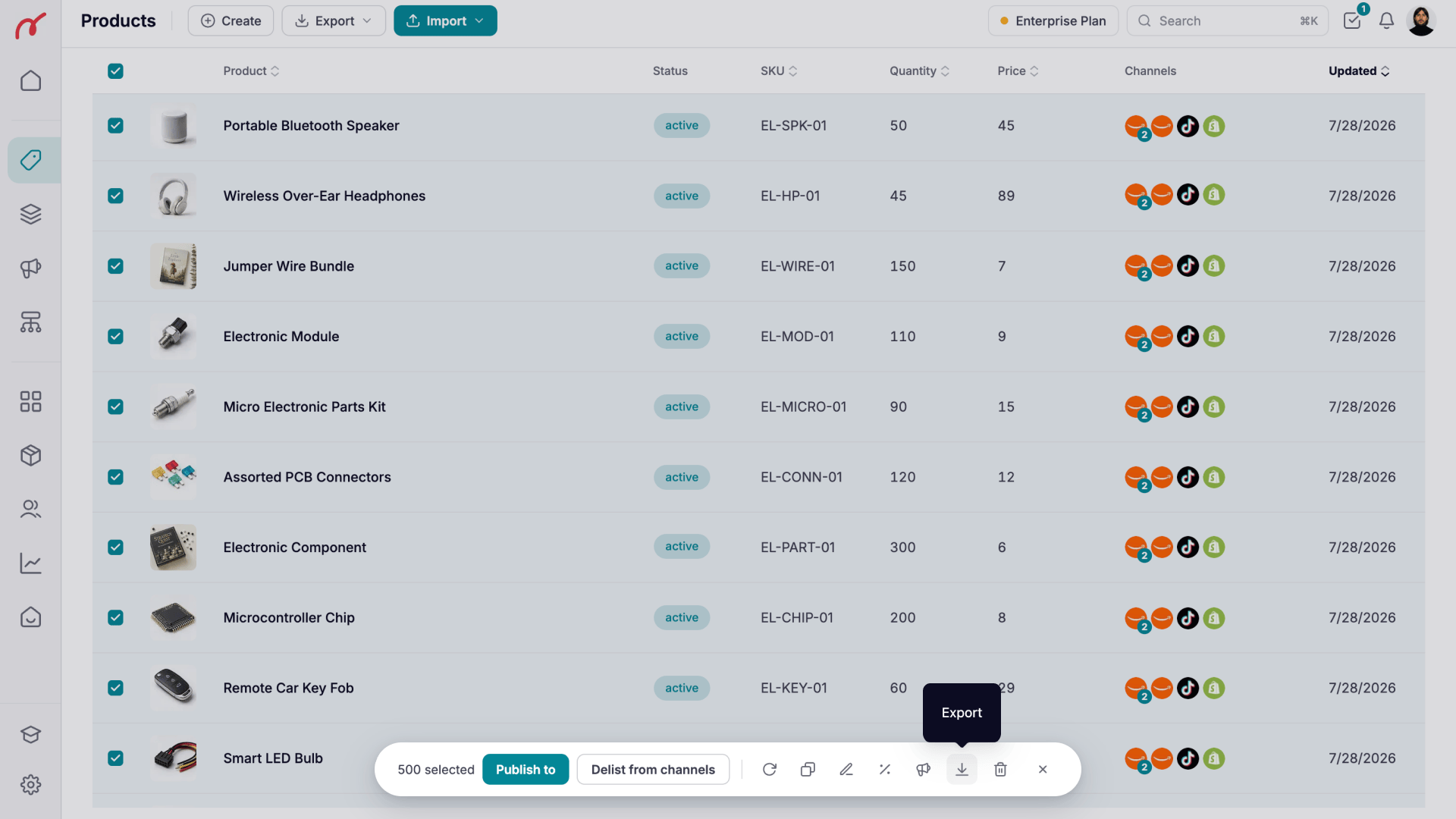Sort the table by Price column
This screenshot has height=819, width=1456.
pos(1018,71)
